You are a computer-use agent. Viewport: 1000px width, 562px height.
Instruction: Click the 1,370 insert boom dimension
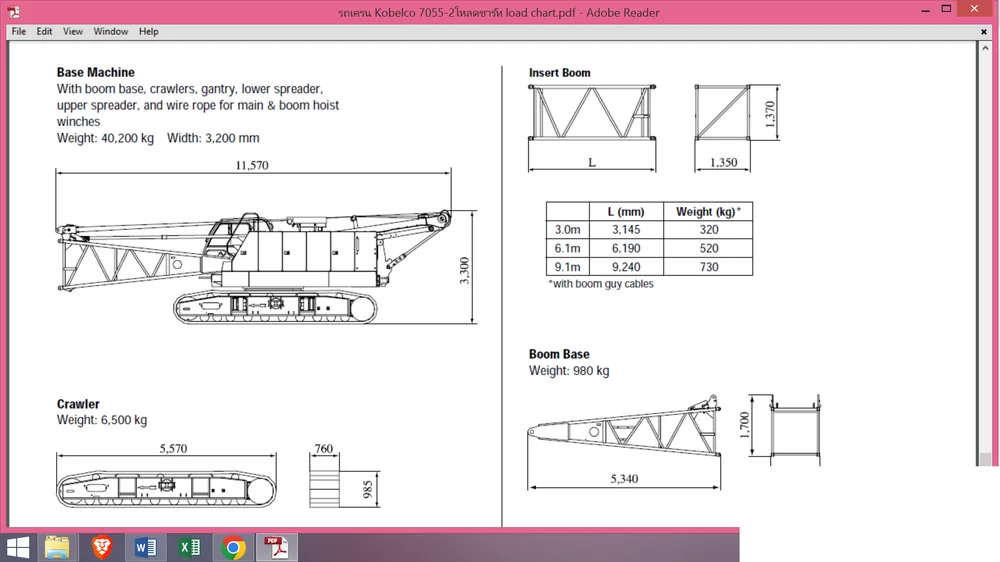click(770, 114)
